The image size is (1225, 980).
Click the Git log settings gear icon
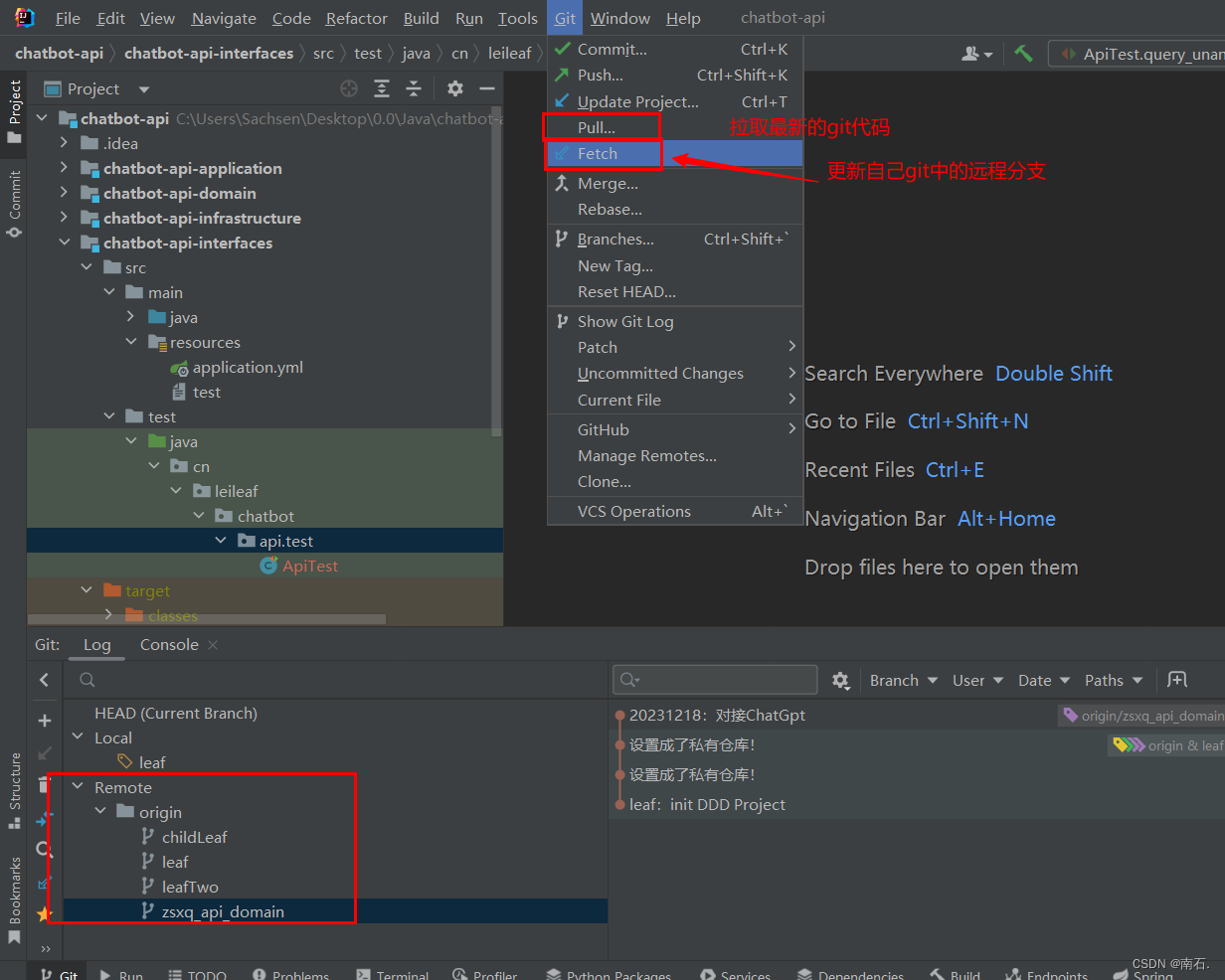pos(841,680)
